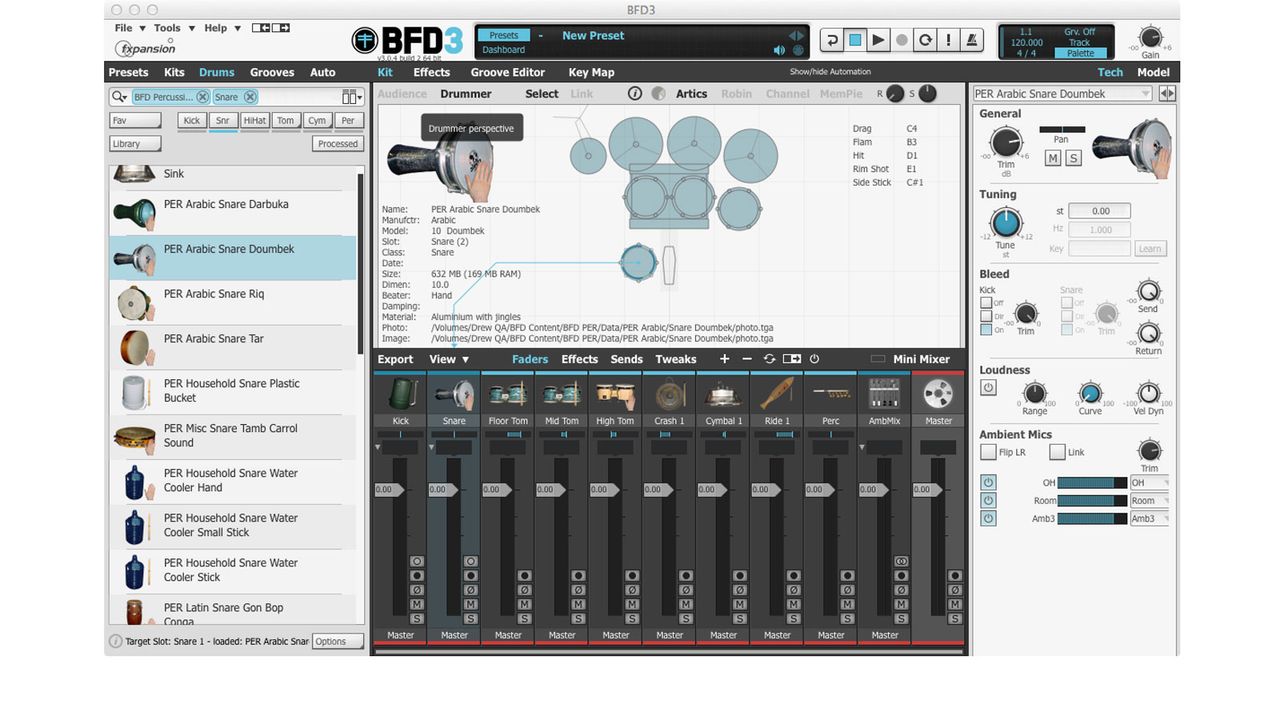Select the High Tom mixer channel icon
The height and width of the screenshot is (720, 1280).
(x=616, y=394)
